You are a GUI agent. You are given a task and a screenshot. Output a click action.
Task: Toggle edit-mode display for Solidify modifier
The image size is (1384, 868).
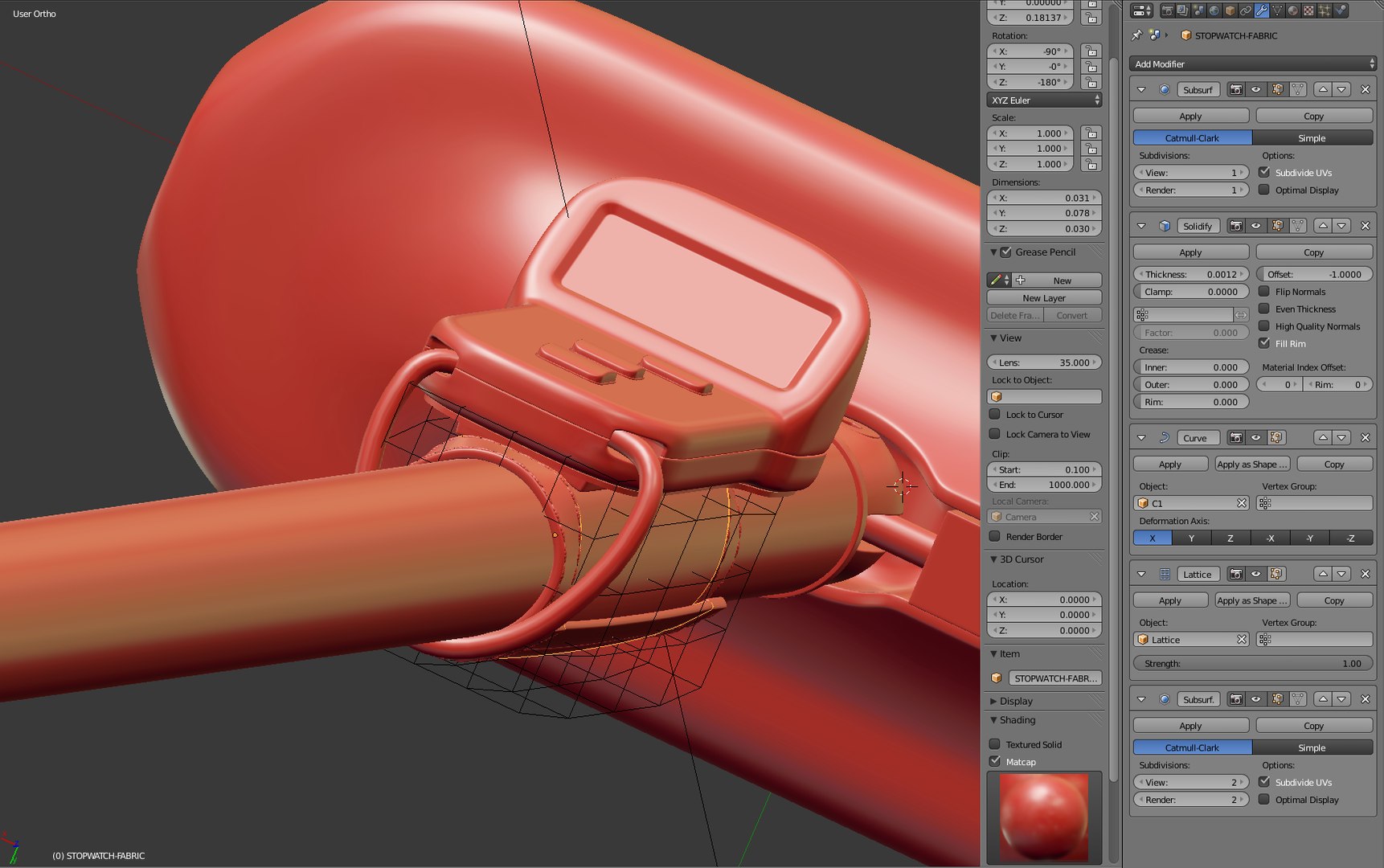(x=1278, y=226)
